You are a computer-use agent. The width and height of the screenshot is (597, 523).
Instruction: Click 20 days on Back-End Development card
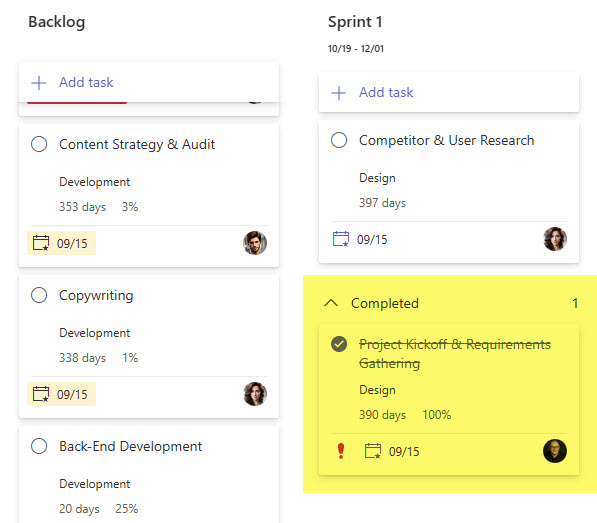pyautogui.click(x=79, y=509)
